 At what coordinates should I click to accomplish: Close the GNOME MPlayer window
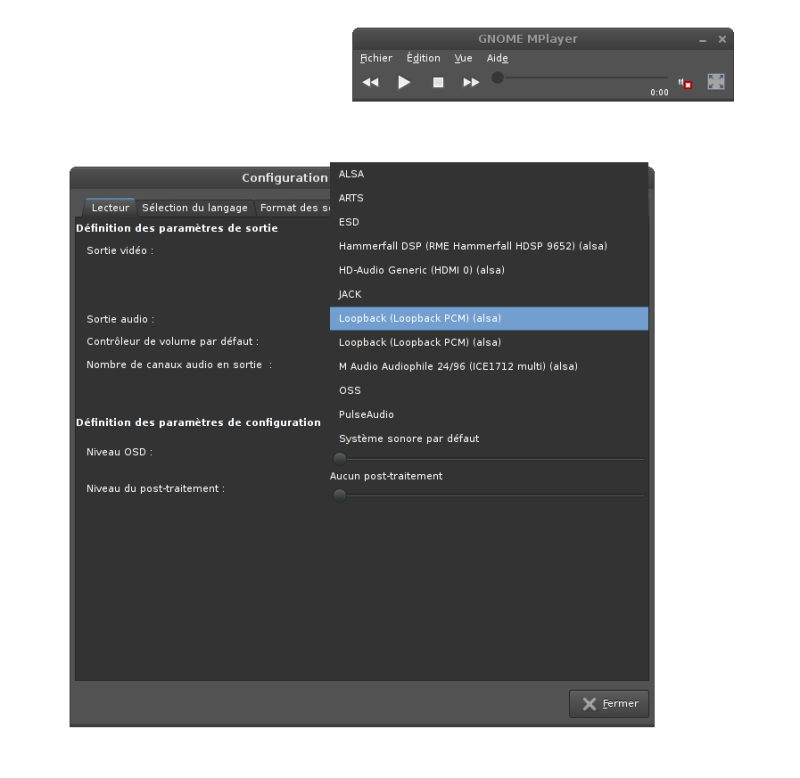click(x=722, y=39)
